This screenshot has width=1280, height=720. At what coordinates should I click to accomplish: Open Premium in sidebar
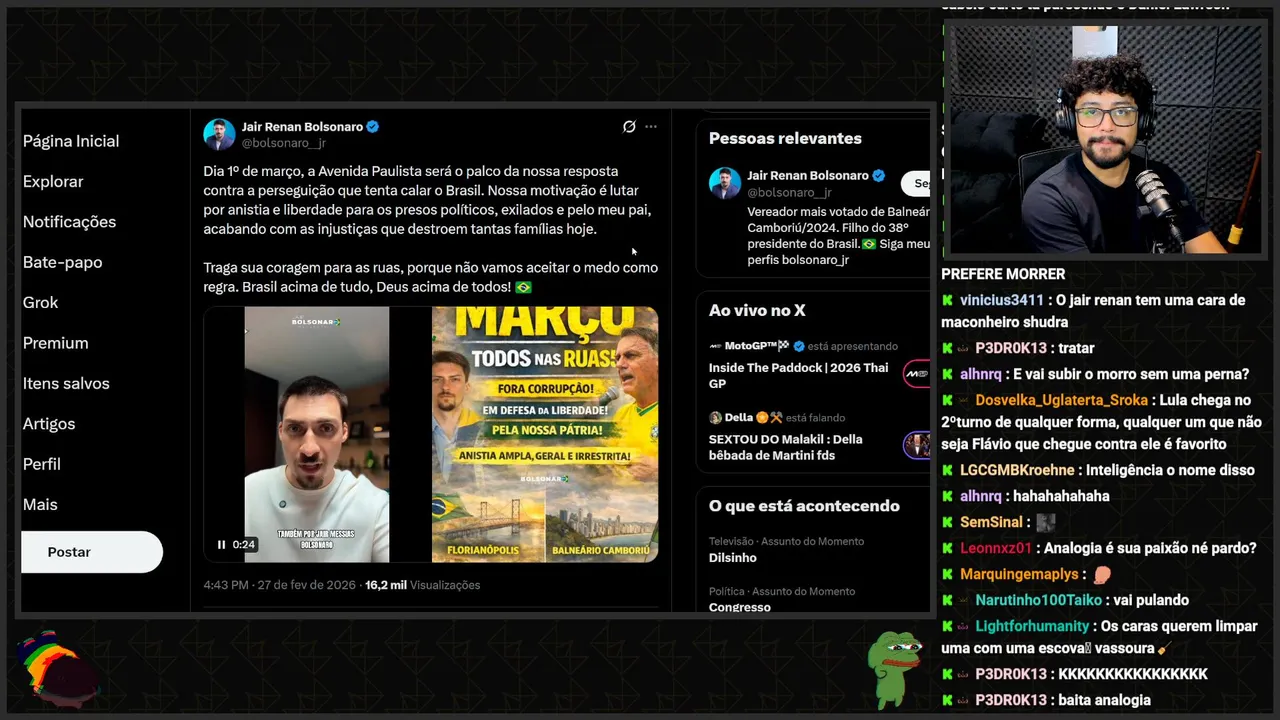(55, 343)
